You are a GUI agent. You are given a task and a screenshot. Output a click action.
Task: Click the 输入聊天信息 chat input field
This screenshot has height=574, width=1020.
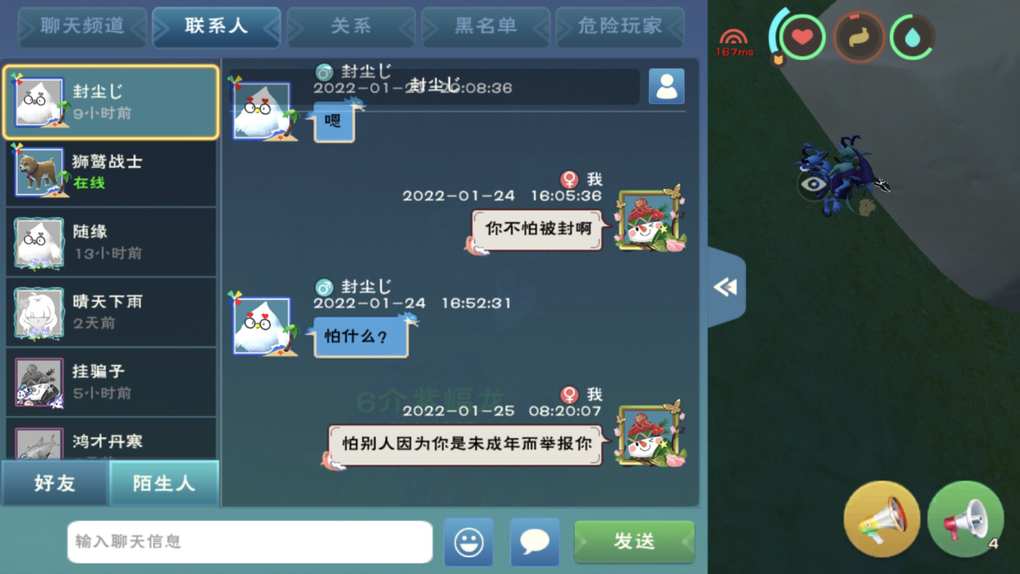click(250, 541)
